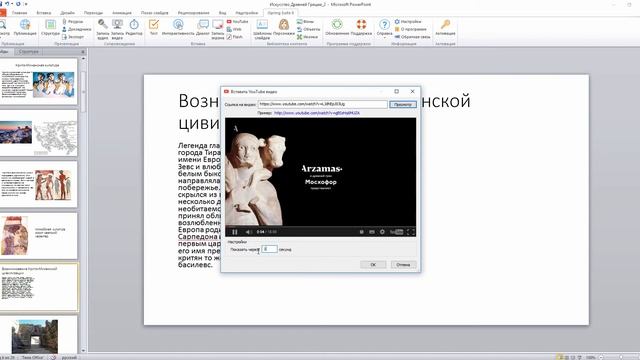Click the Ресурсы paperclip item

pyautogui.click(x=73, y=21)
